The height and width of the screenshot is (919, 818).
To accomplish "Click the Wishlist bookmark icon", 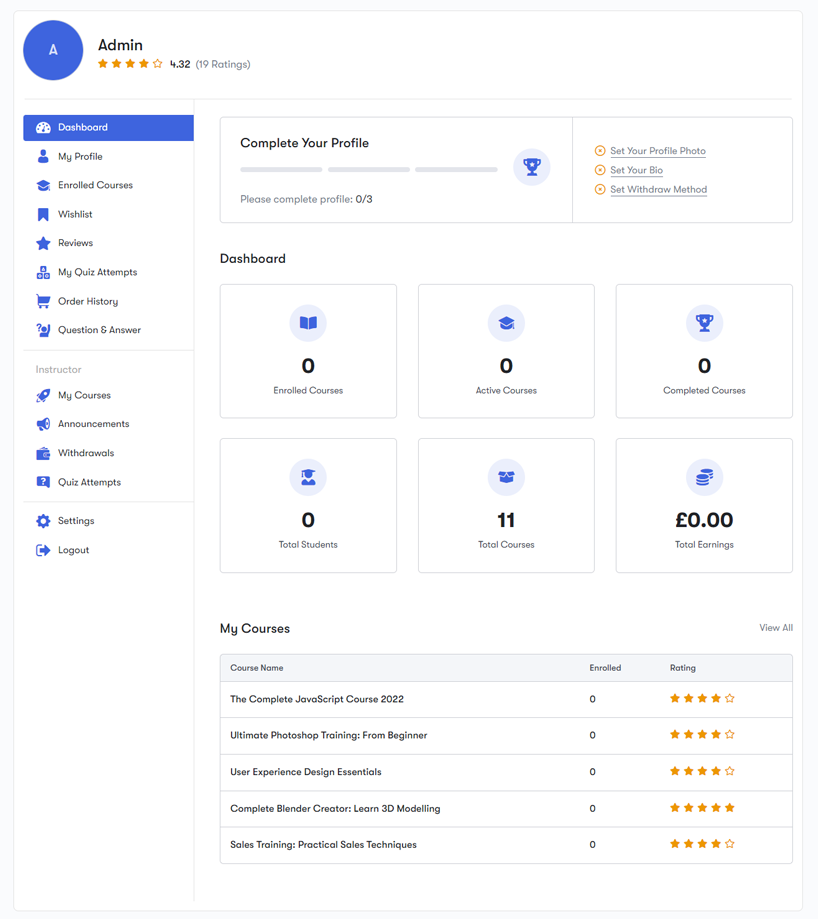I will pyautogui.click(x=43, y=215).
